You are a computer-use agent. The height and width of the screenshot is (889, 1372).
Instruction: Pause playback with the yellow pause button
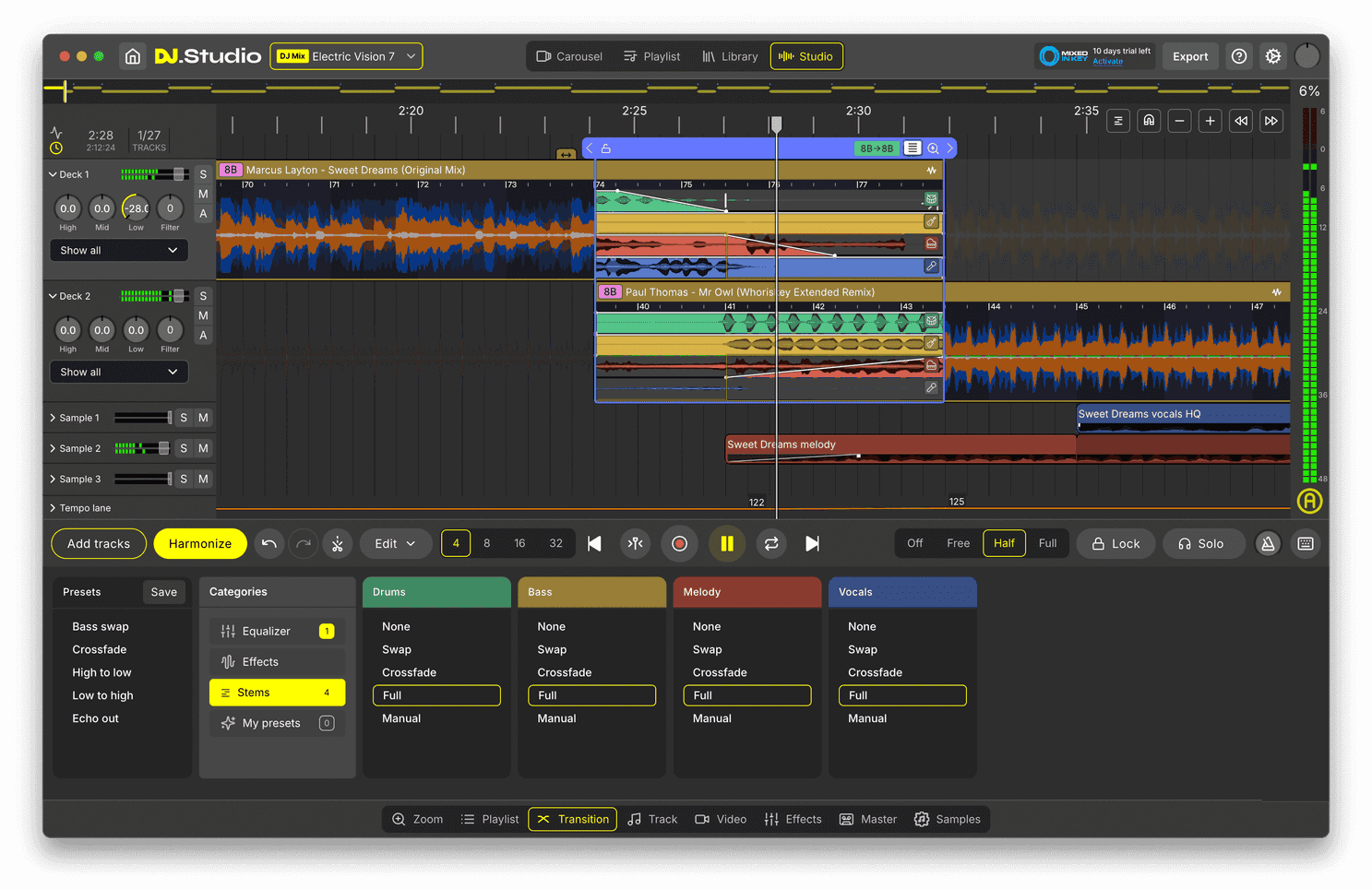pos(726,544)
